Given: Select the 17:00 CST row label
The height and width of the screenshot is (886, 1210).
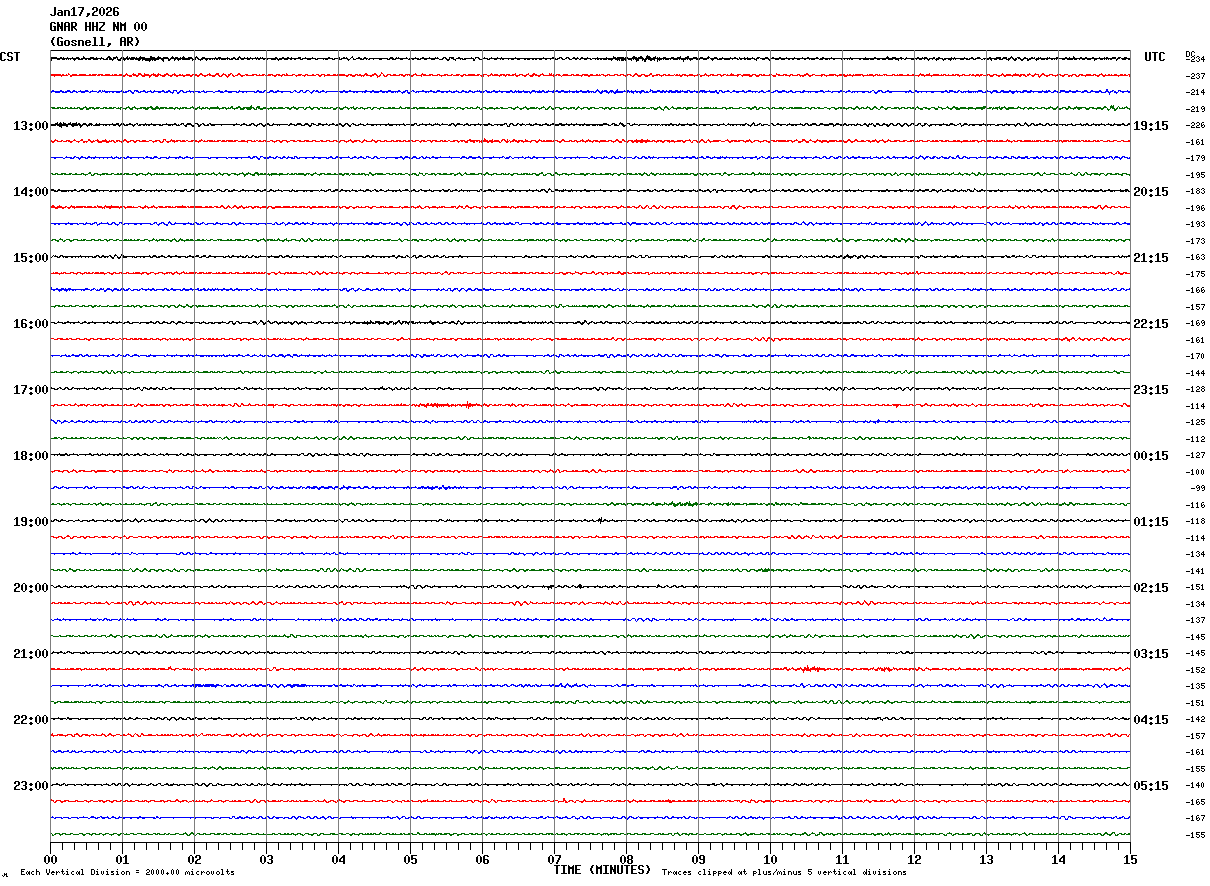Looking at the screenshot, I should pyautogui.click(x=30, y=390).
